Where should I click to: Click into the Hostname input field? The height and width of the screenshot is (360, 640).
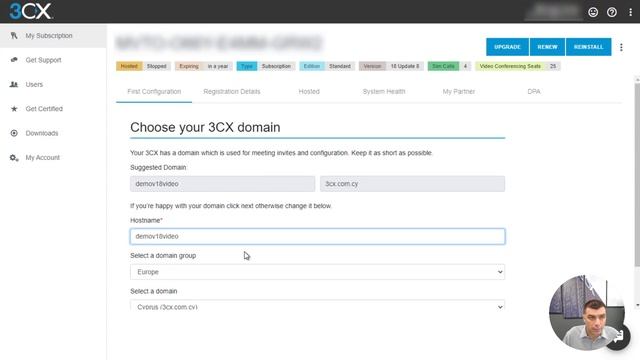(x=317, y=236)
